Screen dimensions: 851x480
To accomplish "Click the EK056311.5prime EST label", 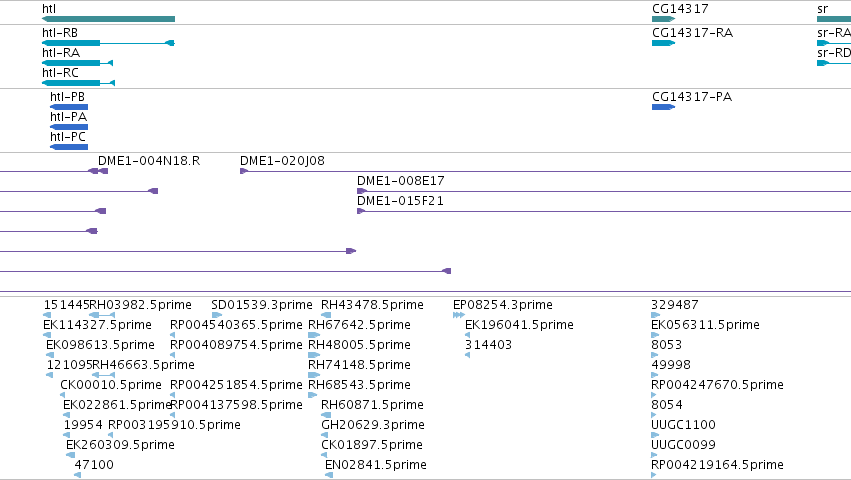I will (705, 325).
